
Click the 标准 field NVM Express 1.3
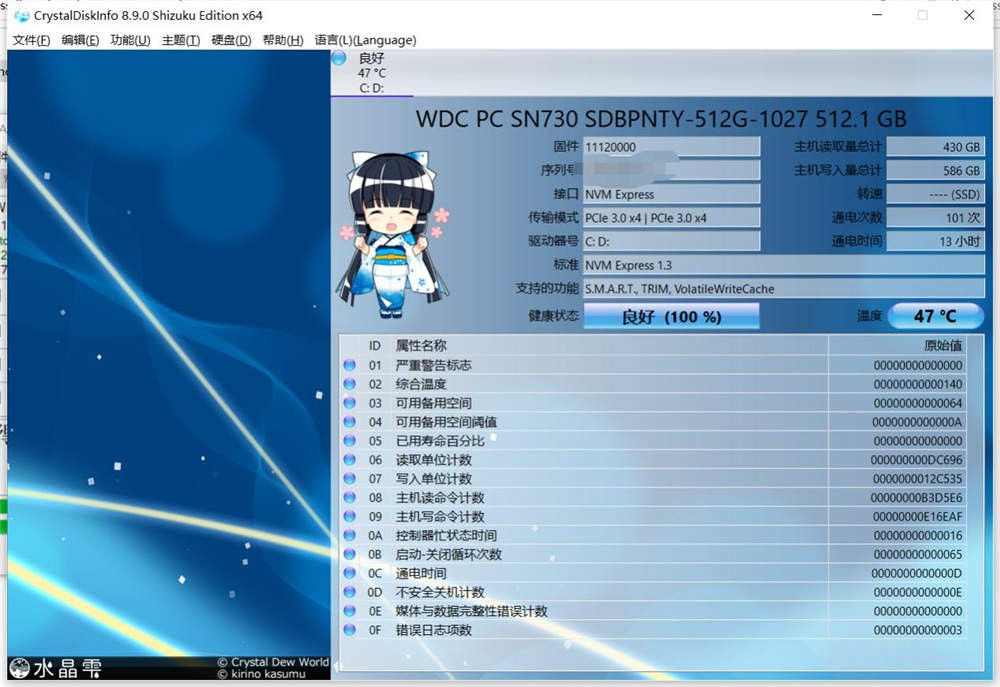(x=784, y=265)
